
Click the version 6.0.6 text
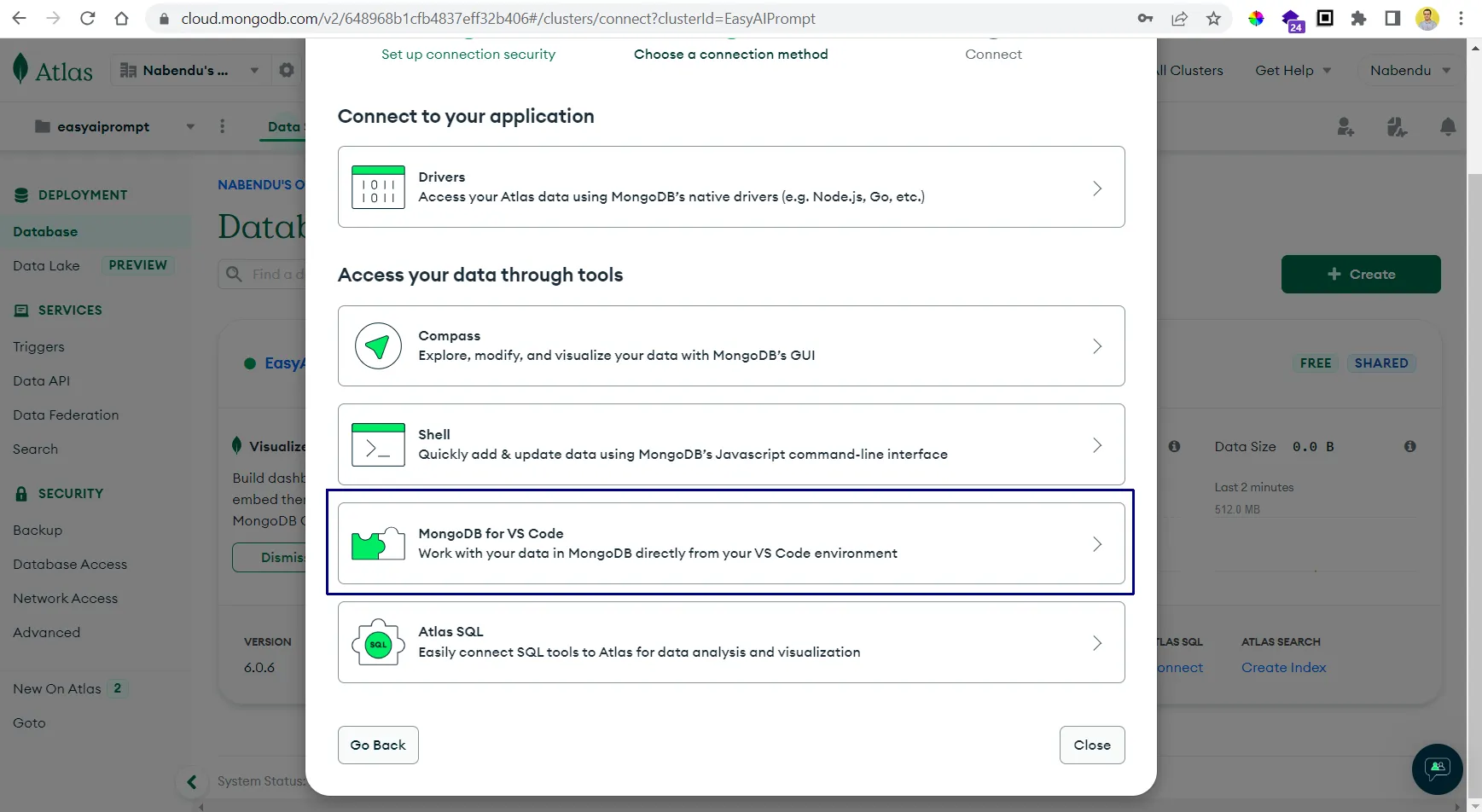tap(259, 667)
